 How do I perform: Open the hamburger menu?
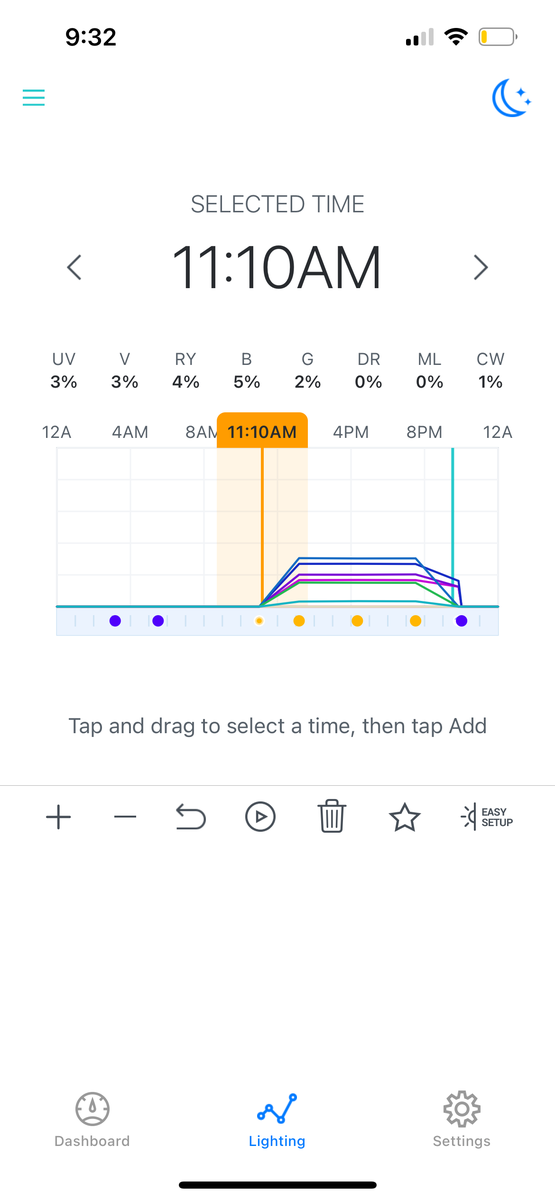34,98
